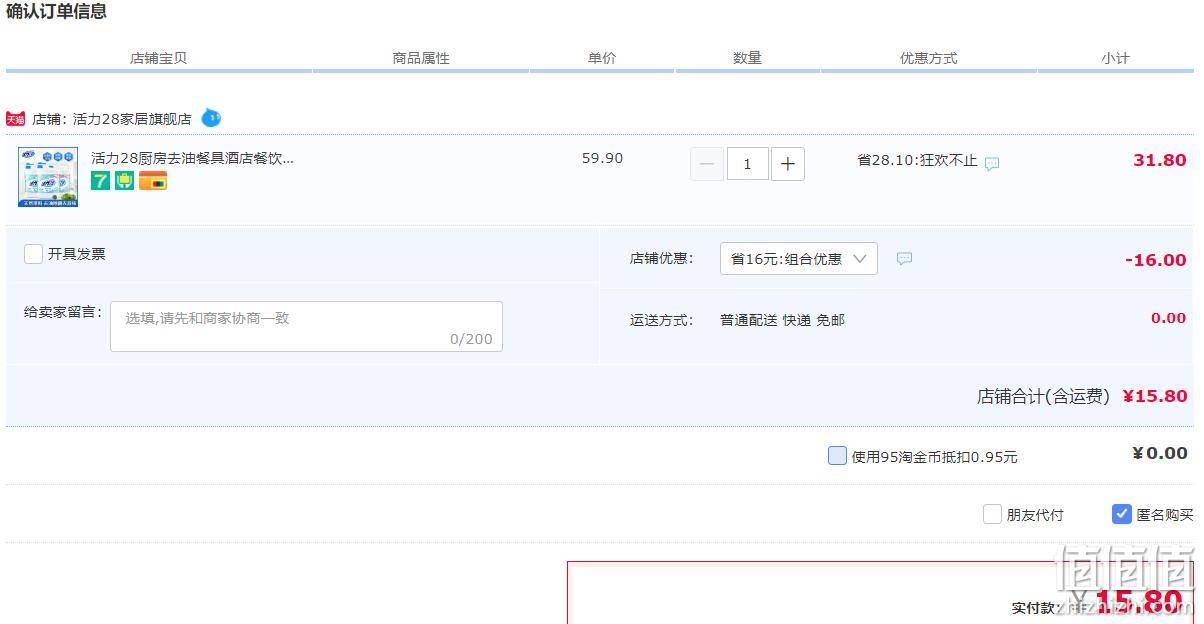
Task: Click the 商品属性 column header
Action: pyautogui.click(x=421, y=58)
